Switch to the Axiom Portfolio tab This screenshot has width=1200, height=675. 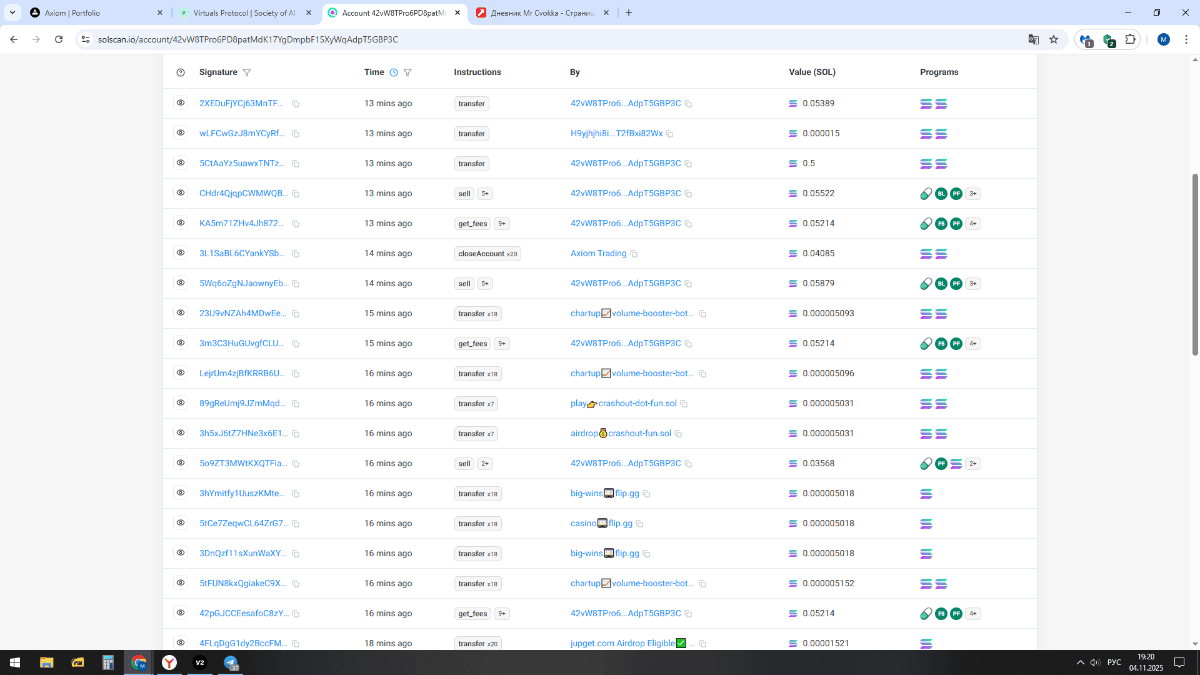point(85,13)
